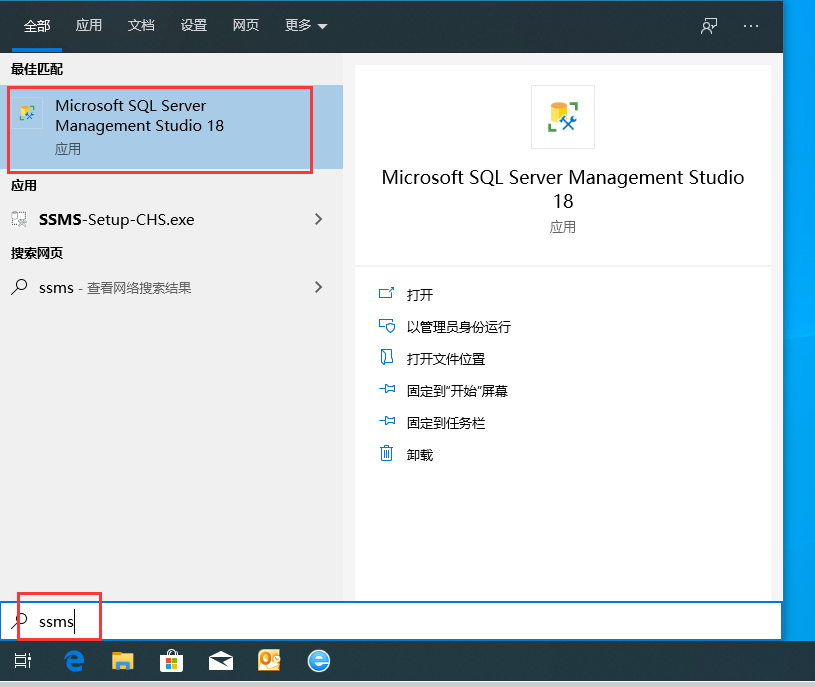Click the Task View taskbar button

(23, 660)
